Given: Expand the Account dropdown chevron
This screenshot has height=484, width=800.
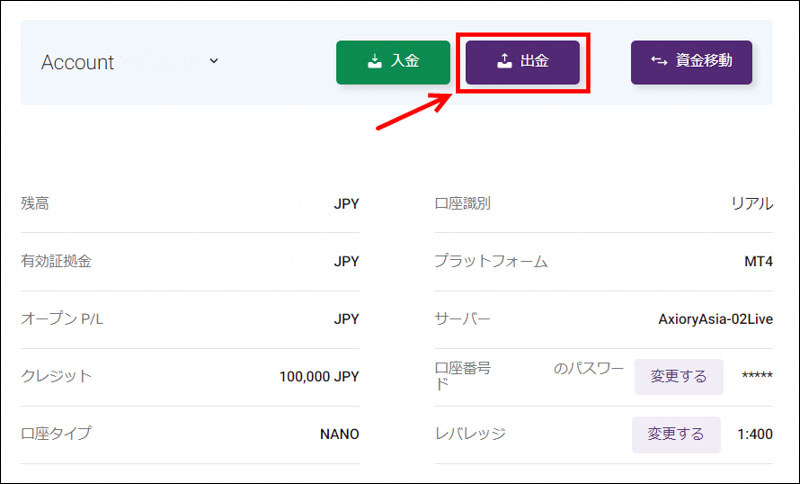Looking at the screenshot, I should tap(214, 61).
